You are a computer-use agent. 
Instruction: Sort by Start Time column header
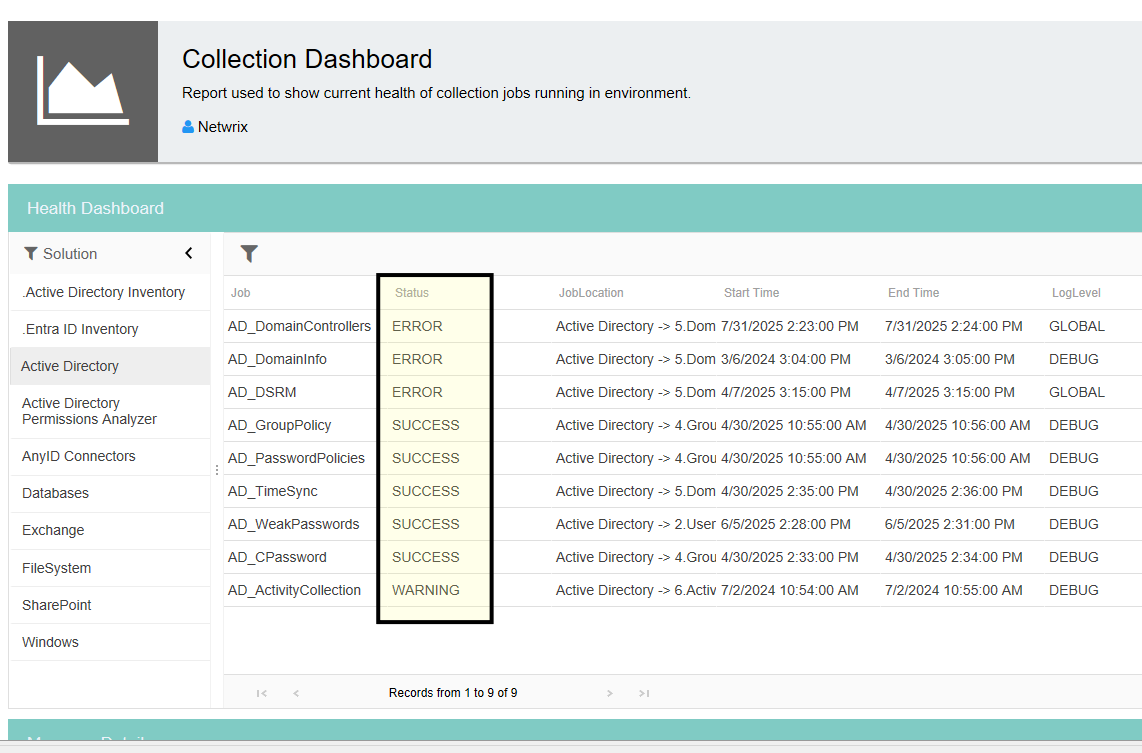click(751, 293)
